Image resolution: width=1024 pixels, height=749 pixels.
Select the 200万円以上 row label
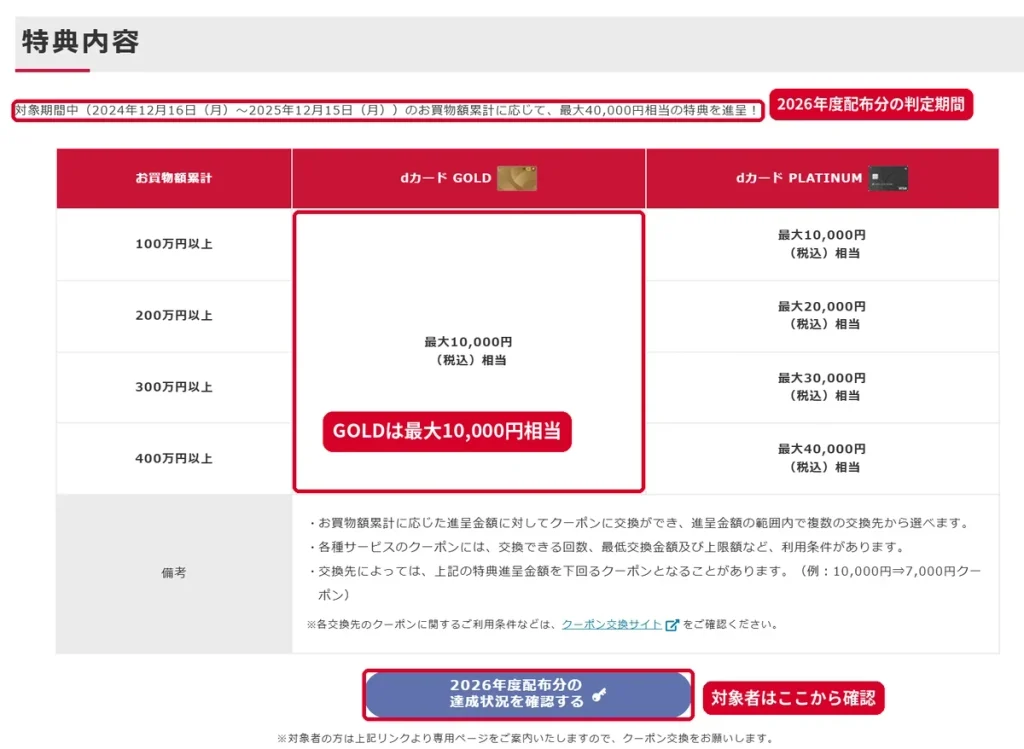point(174,315)
